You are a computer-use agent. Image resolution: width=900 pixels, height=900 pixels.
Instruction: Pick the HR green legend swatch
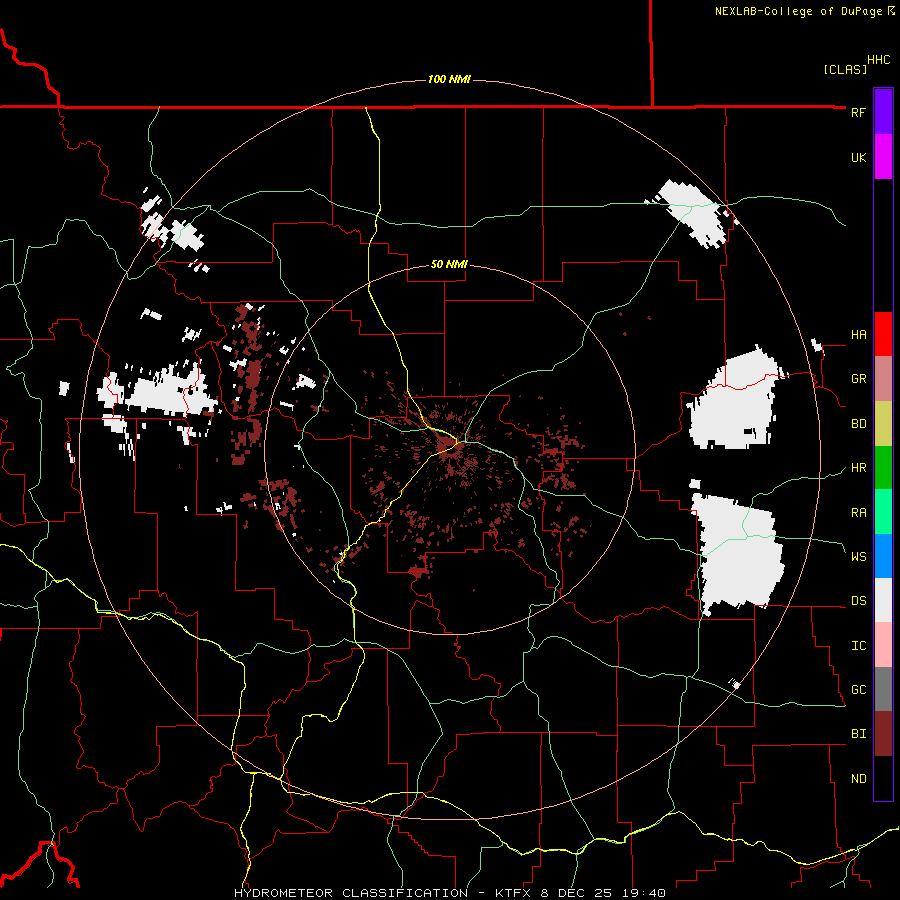[883, 468]
